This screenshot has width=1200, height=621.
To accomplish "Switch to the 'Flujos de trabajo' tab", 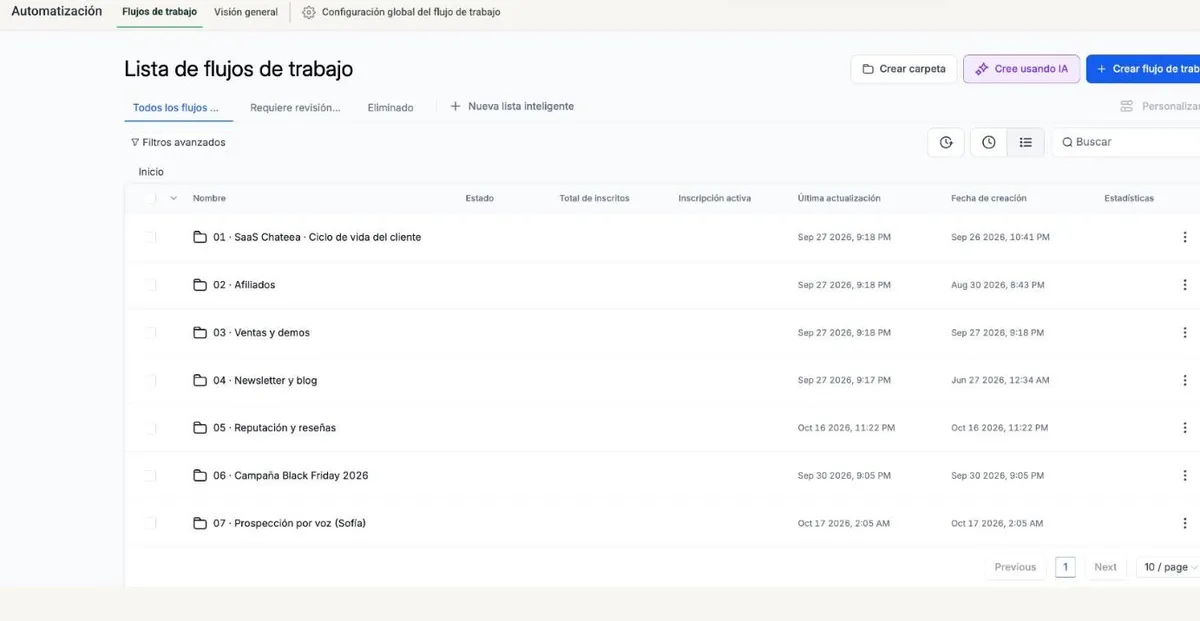I will pyautogui.click(x=159, y=12).
